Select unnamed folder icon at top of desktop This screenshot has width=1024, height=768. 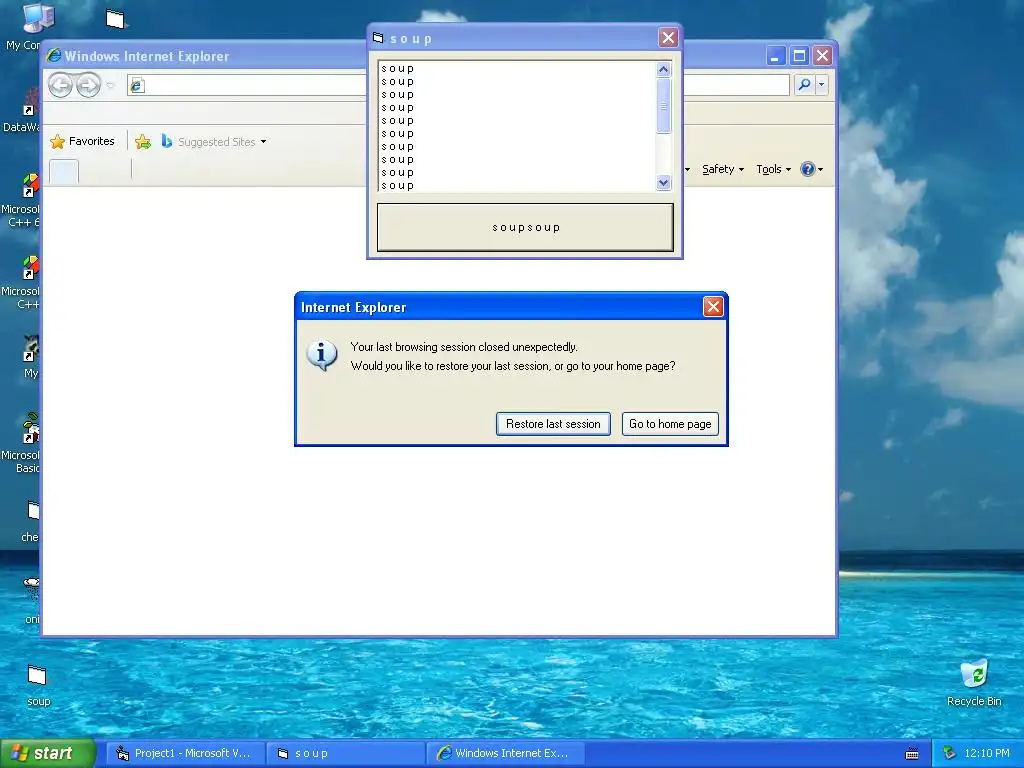tap(116, 19)
